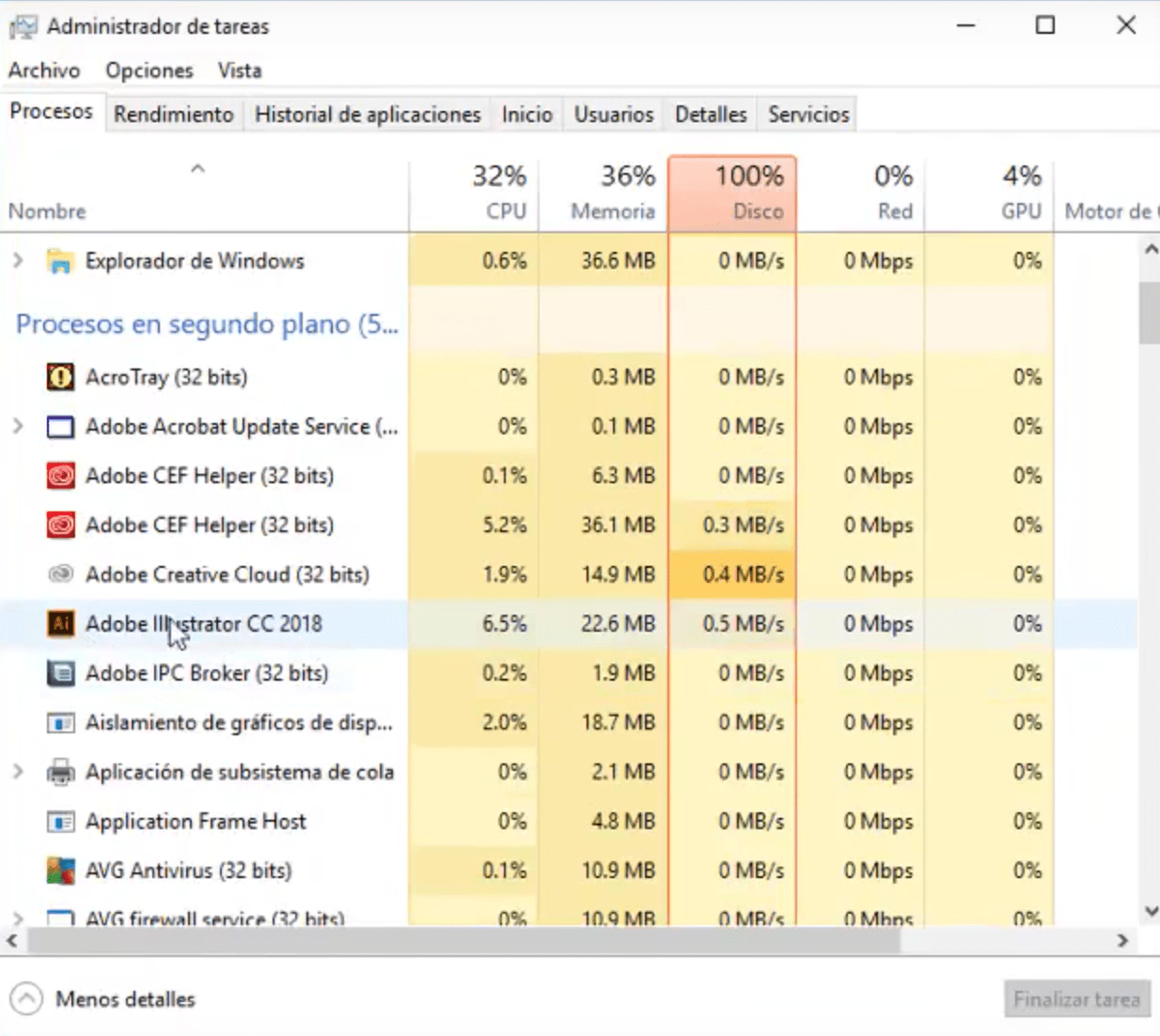The height and width of the screenshot is (1036, 1160).
Task: Sort by the Nombre column header
Action: (x=204, y=194)
